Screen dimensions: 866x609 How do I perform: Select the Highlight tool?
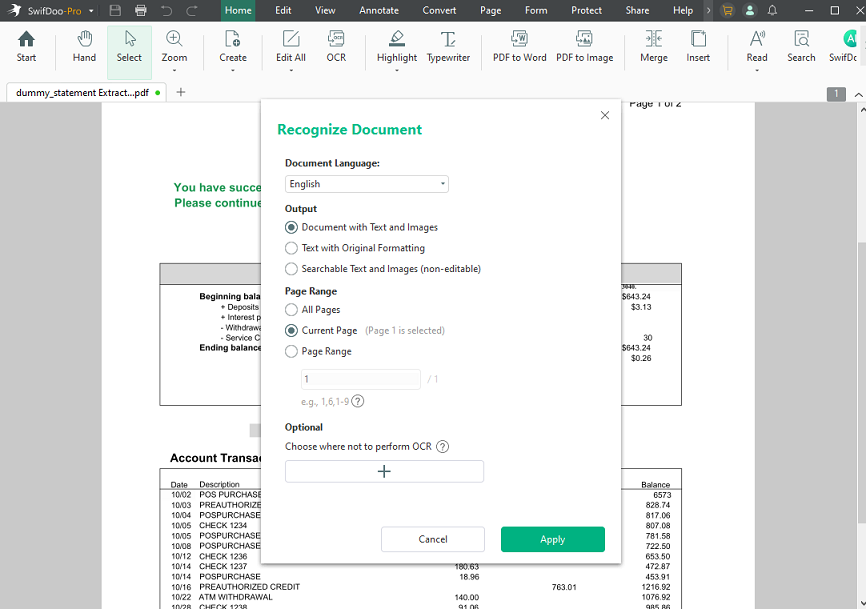pyautogui.click(x=397, y=47)
